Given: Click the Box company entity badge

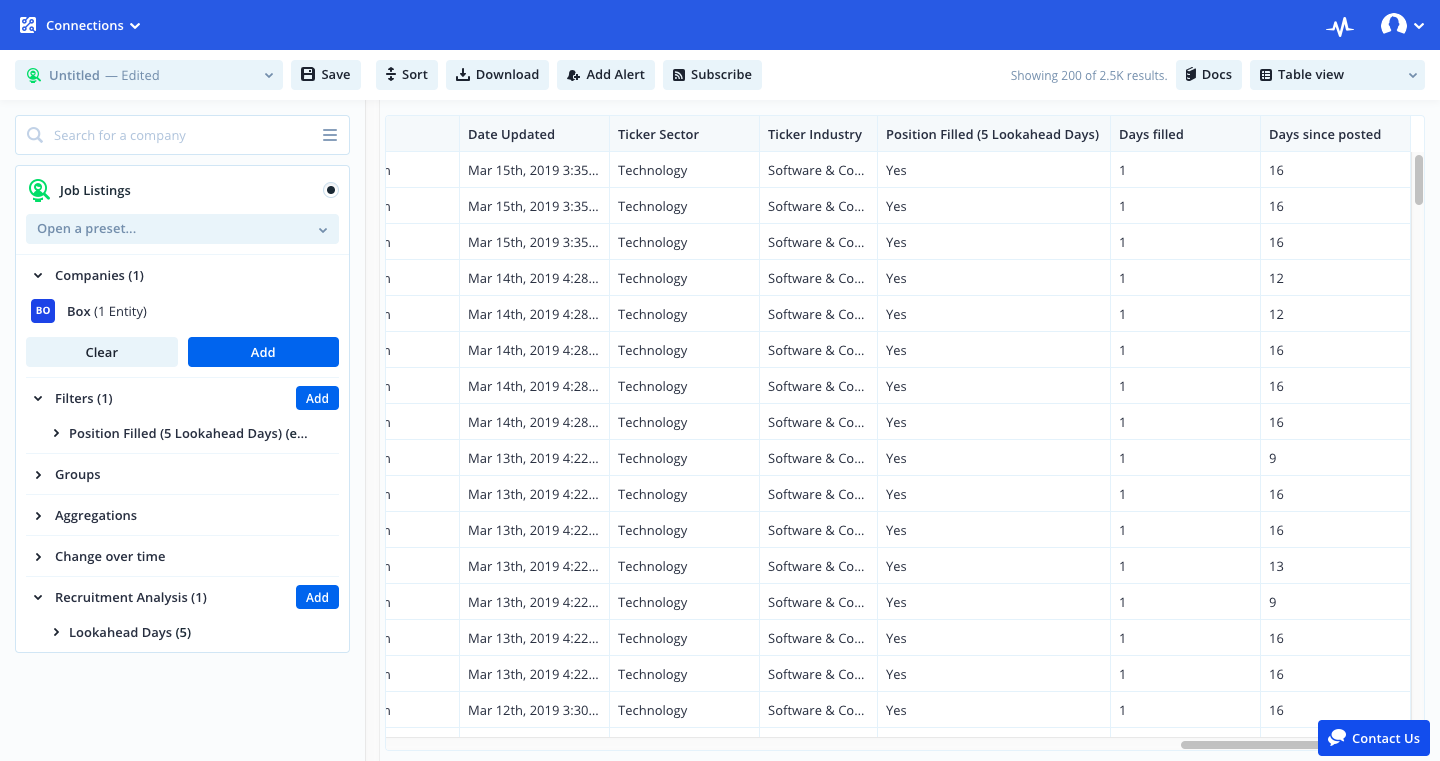Looking at the screenshot, I should (43, 311).
